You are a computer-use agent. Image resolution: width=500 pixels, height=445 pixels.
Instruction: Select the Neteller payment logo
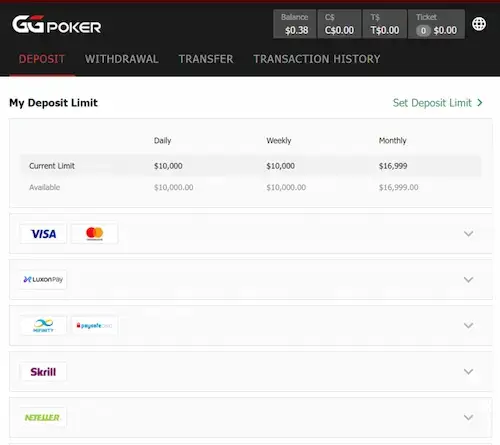pyautogui.click(x=43, y=417)
